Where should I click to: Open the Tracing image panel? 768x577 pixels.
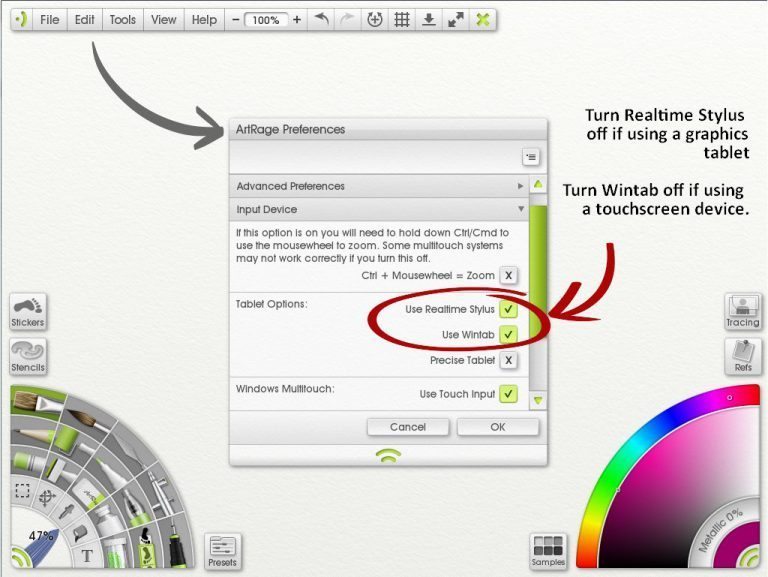[743, 312]
